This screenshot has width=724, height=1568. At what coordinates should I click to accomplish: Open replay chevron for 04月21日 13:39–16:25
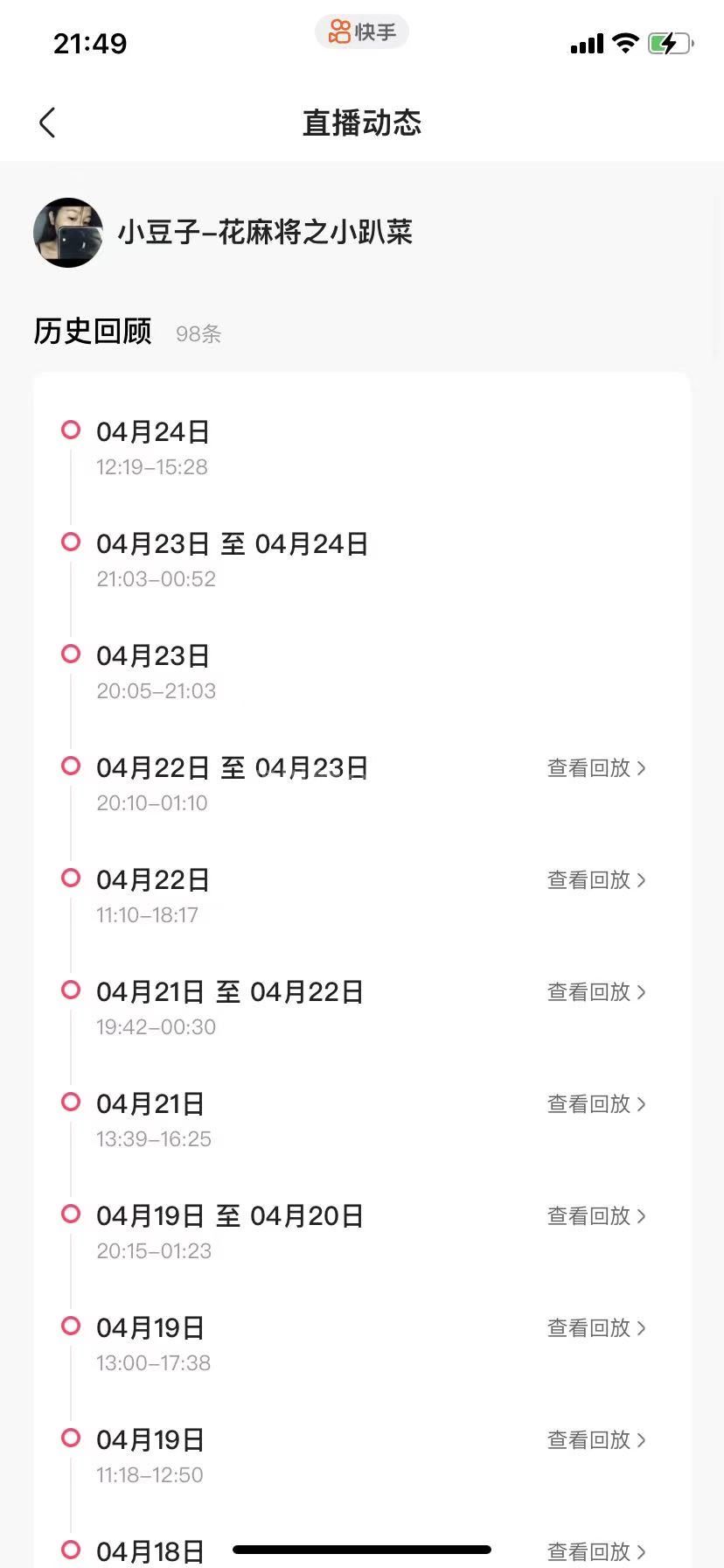(x=642, y=1104)
